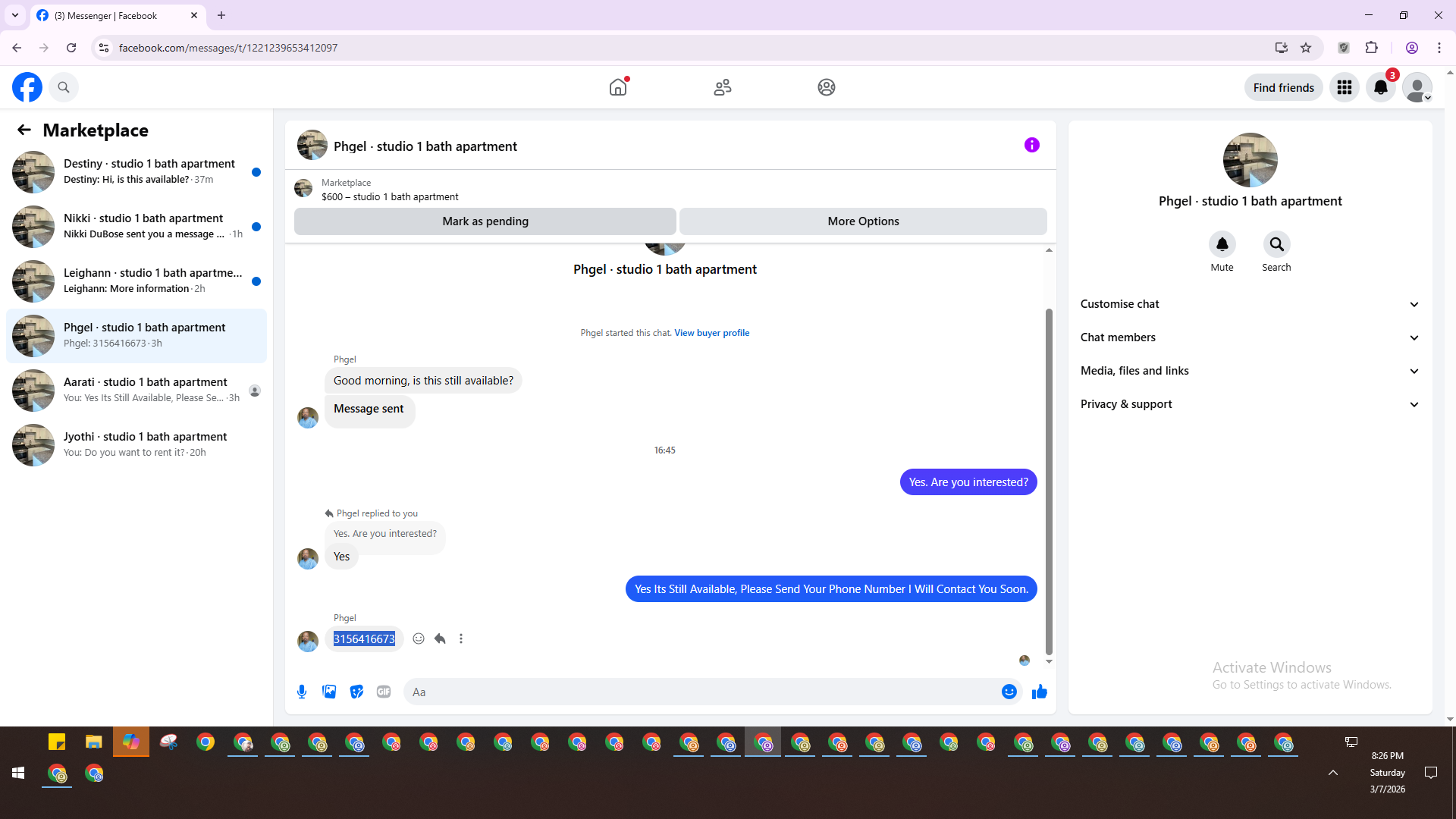Viewport: 1456px width, 819px height.
Task: Open the Facebook logo home link
Action: (27, 87)
